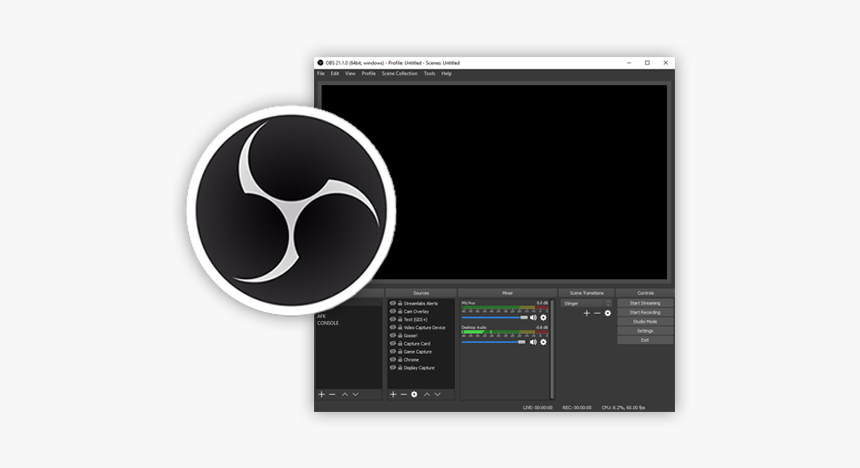
Task: Open Mic/Aux audio settings gear
Action: coord(544,318)
